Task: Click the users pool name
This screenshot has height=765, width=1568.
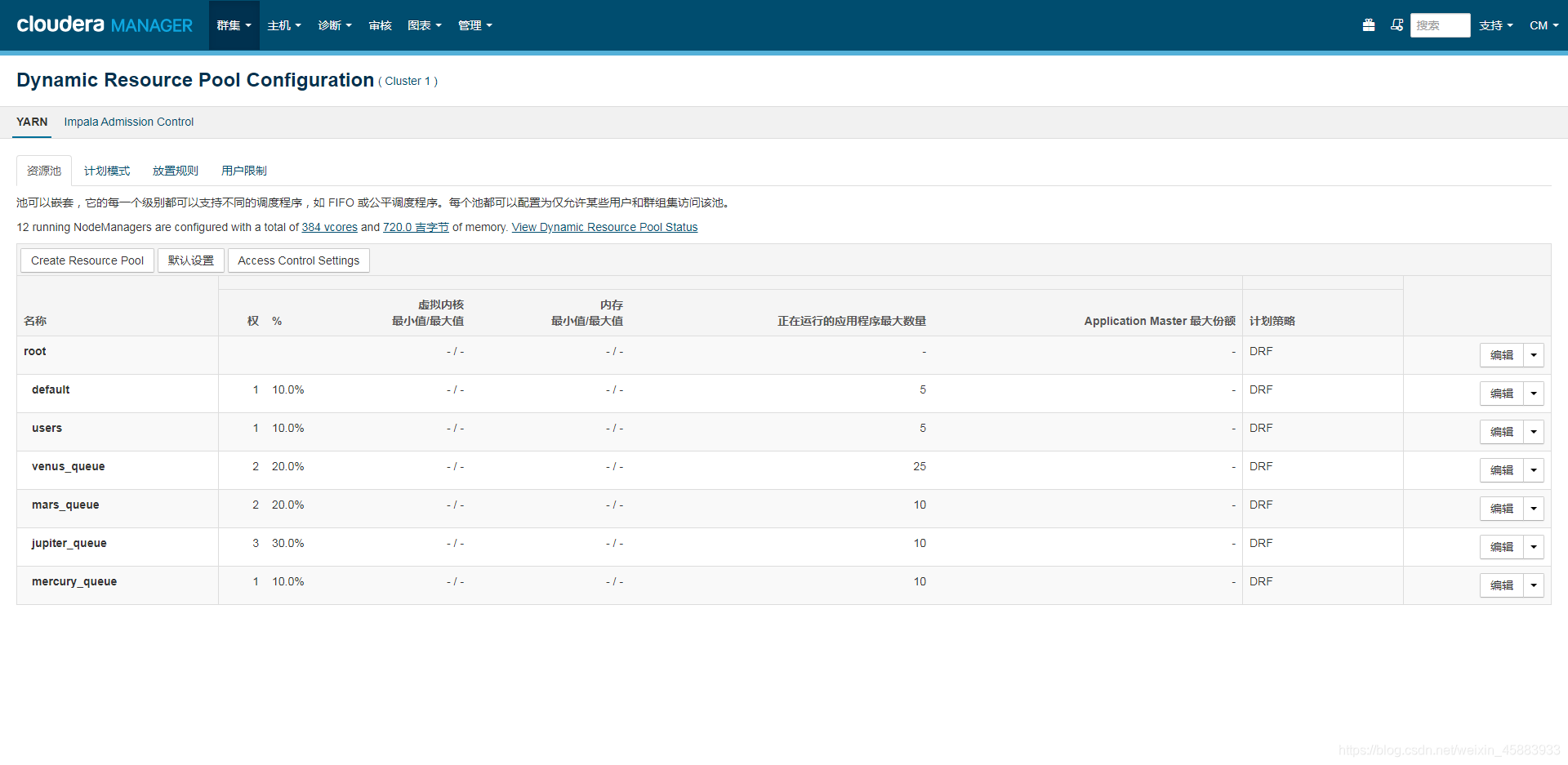Action: click(x=47, y=428)
